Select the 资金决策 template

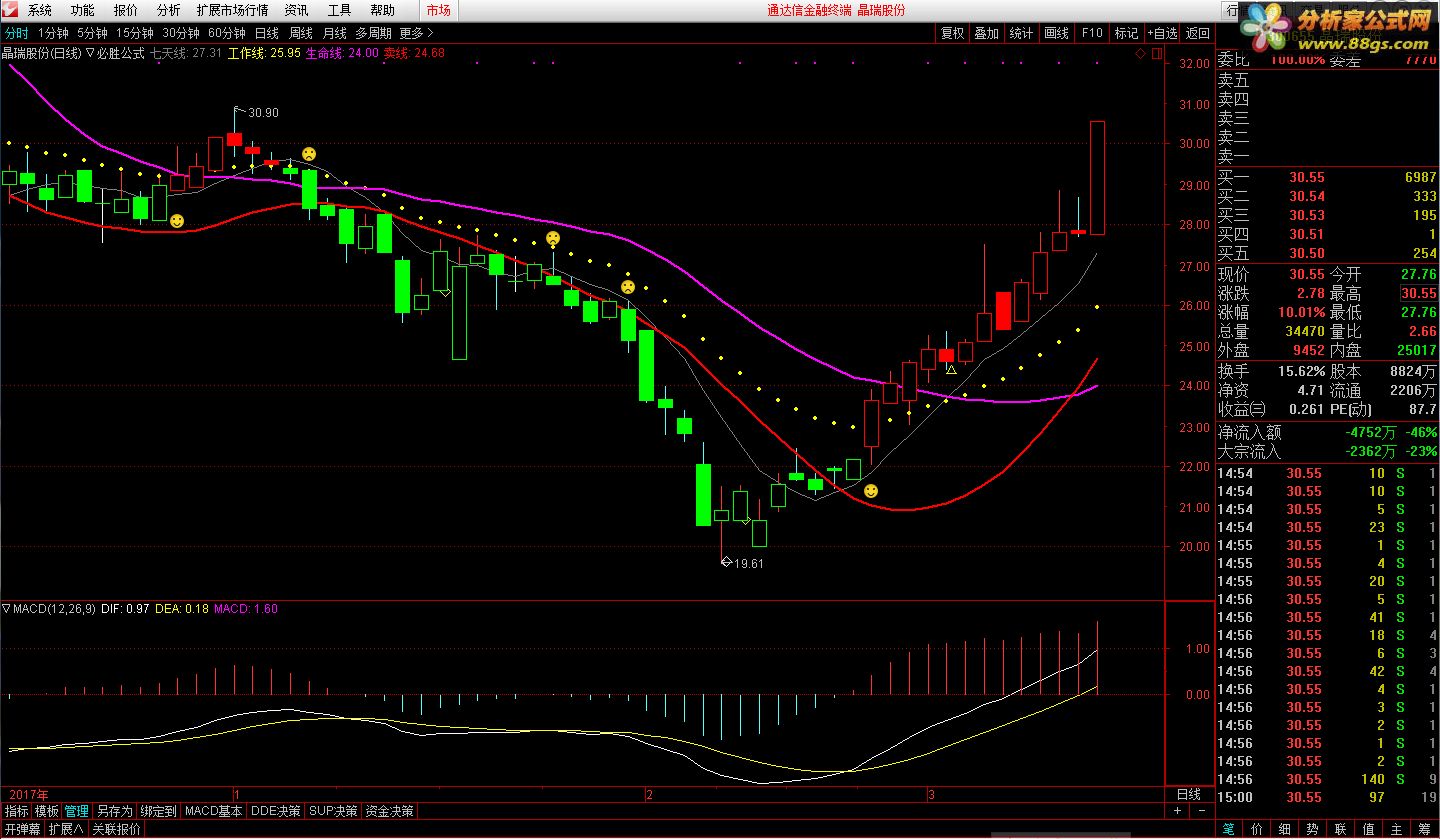point(390,811)
